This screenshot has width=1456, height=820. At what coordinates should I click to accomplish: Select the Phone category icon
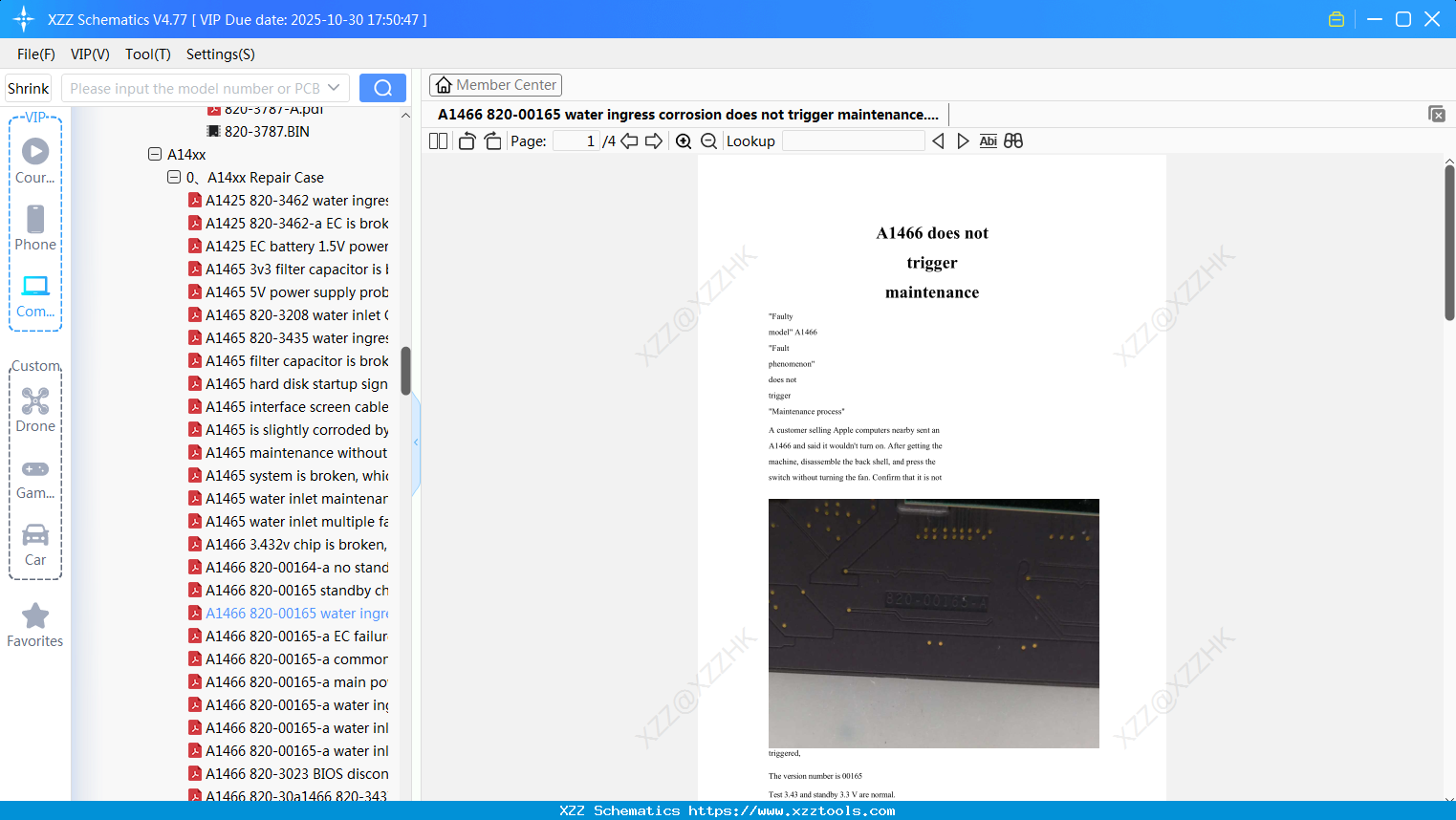[x=35, y=227]
